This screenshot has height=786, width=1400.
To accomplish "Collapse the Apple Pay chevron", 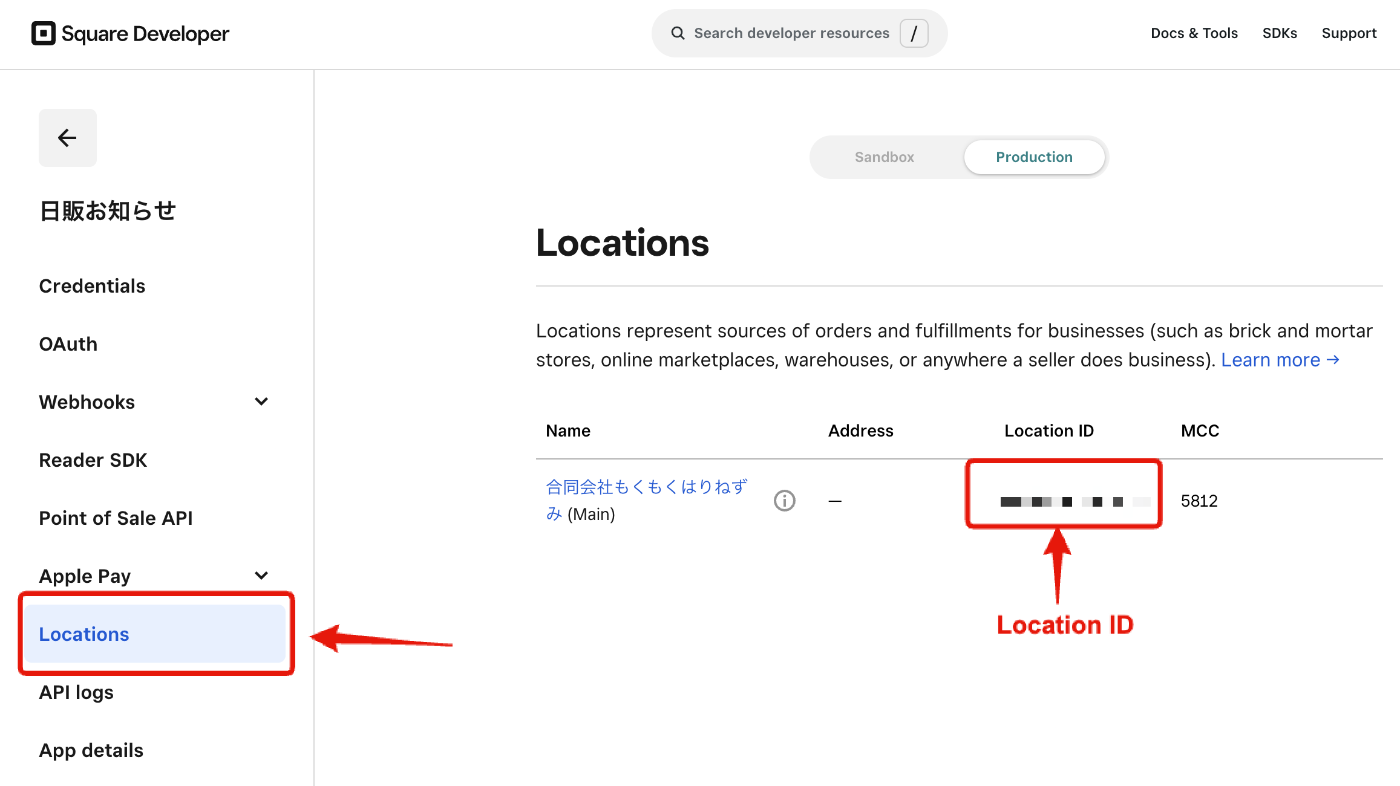I will 261,575.
